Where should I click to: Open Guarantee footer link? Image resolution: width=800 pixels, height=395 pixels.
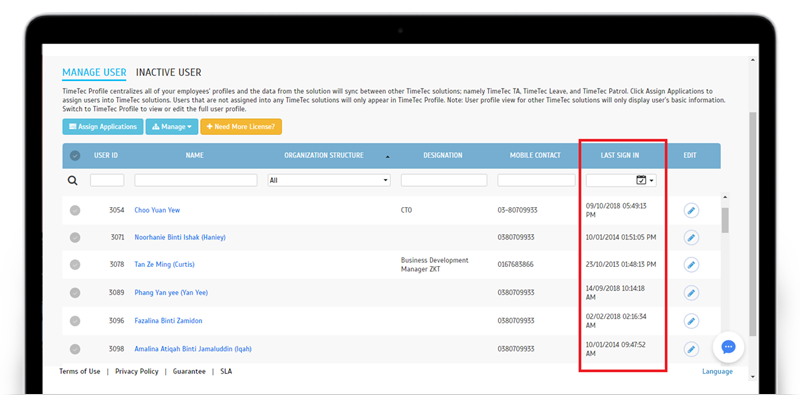tap(189, 372)
